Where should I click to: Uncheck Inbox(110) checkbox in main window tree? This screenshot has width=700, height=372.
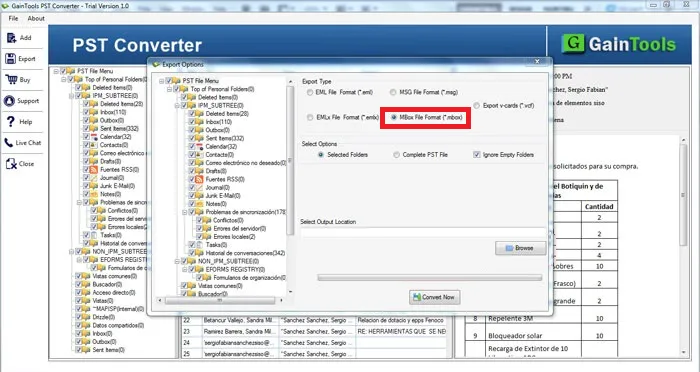(x=86, y=112)
